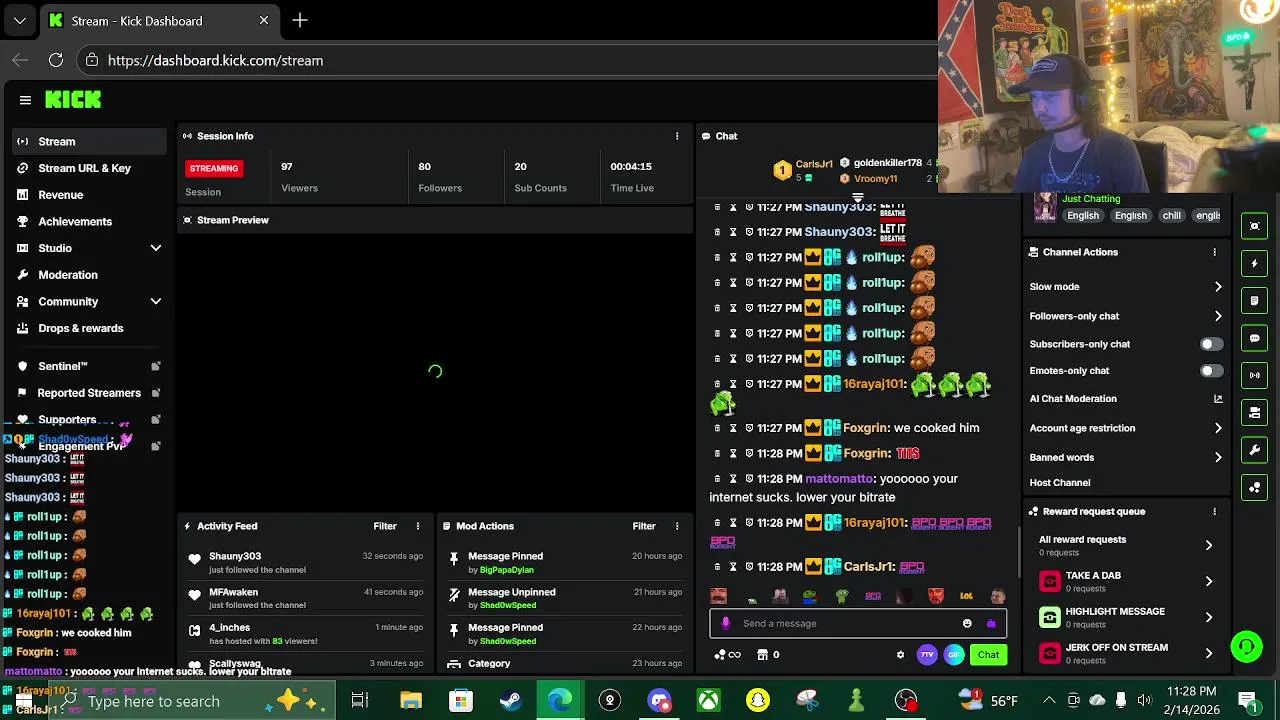This screenshot has height=720, width=1280.
Task: Open chat settings gear icon
Action: pyautogui.click(x=900, y=655)
